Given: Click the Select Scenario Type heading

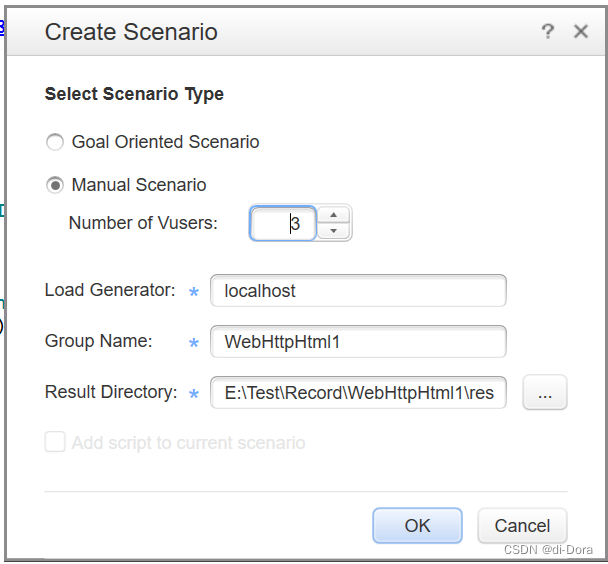Looking at the screenshot, I should click(134, 94).
